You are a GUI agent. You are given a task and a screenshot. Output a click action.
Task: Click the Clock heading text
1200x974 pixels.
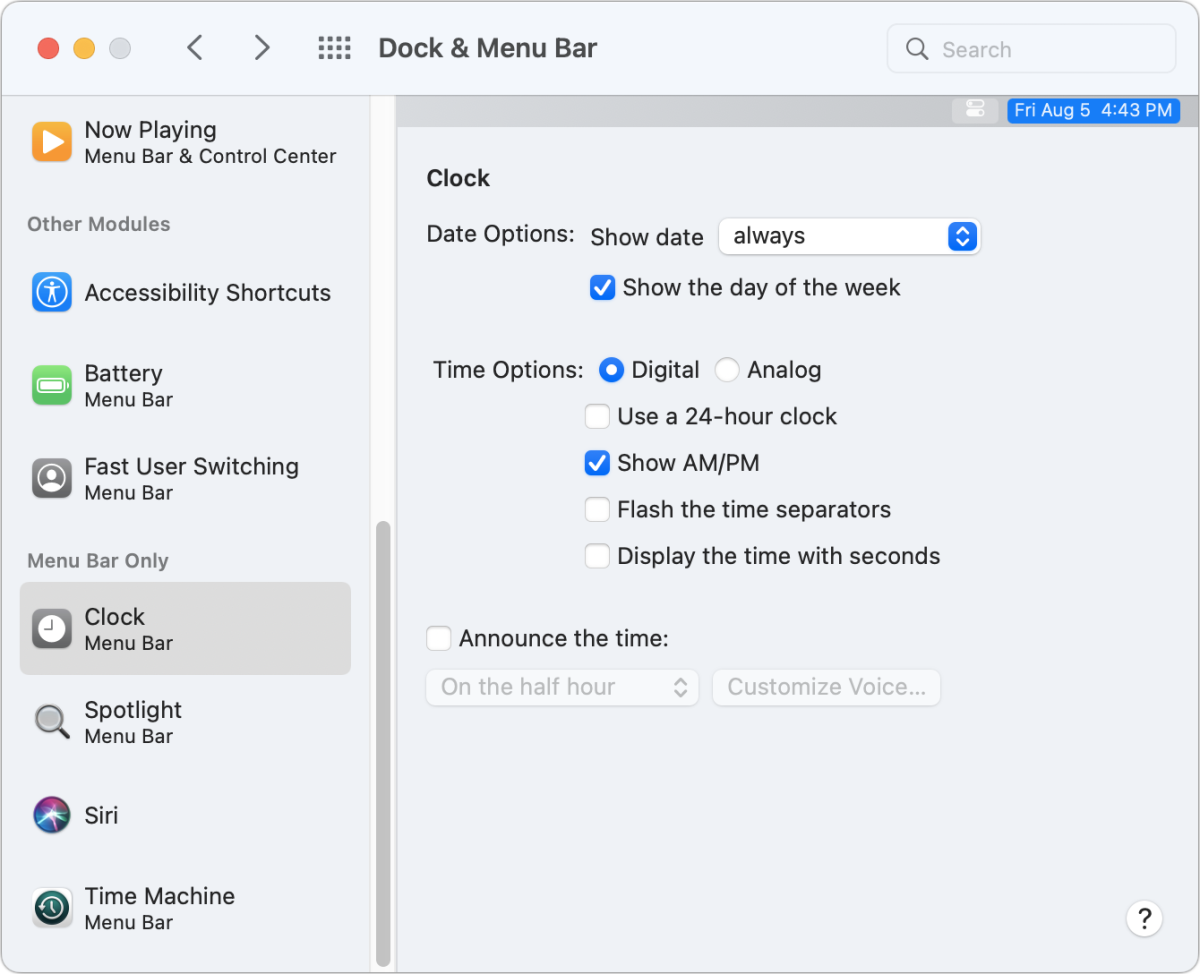(458, 178)
